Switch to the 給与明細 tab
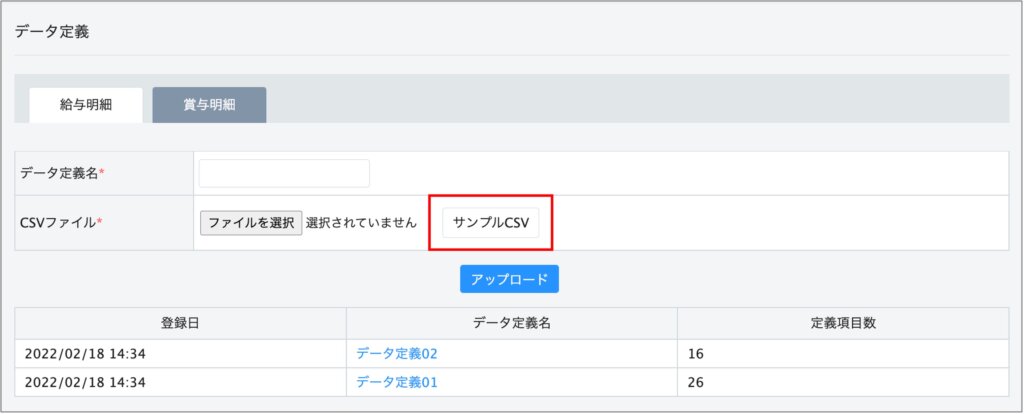The height and width of the screenshot is (414, 1024). tap(85, 105)
